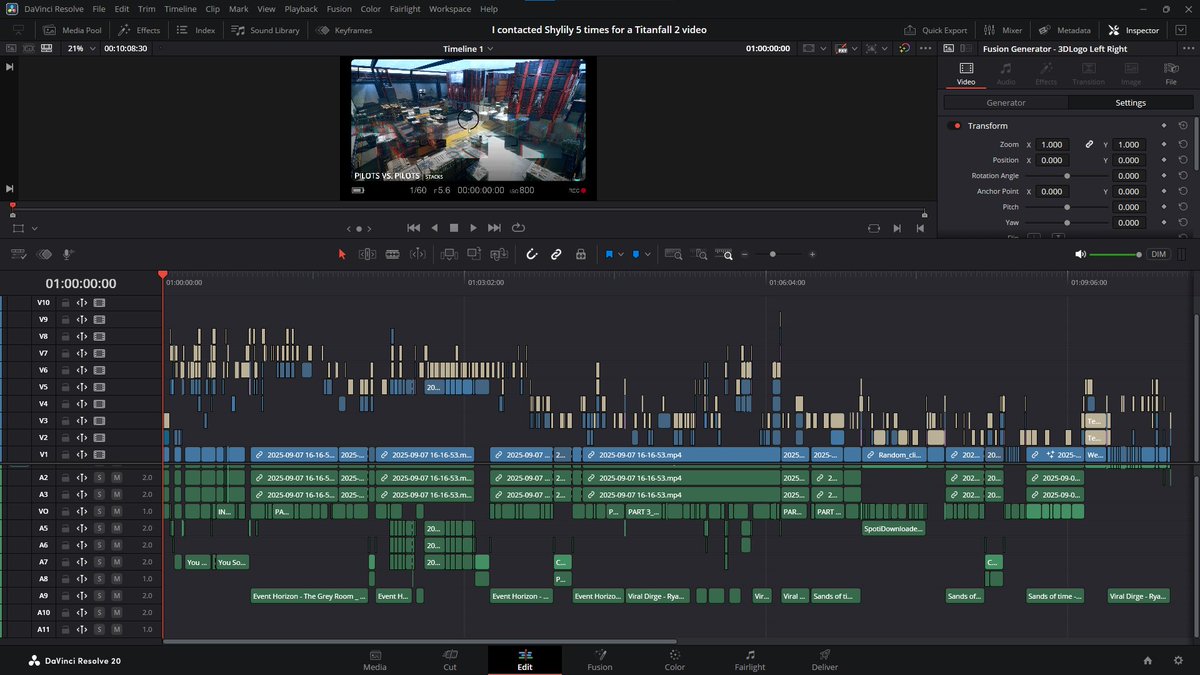The height and width of the screenshot is (675, 1200).
Task: Lock video track V5
Action: pos(65,387)
